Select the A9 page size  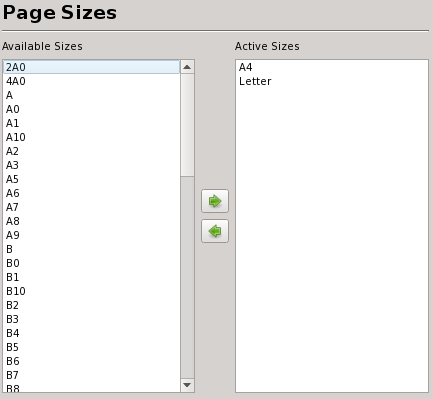click(x=91, y=235)
